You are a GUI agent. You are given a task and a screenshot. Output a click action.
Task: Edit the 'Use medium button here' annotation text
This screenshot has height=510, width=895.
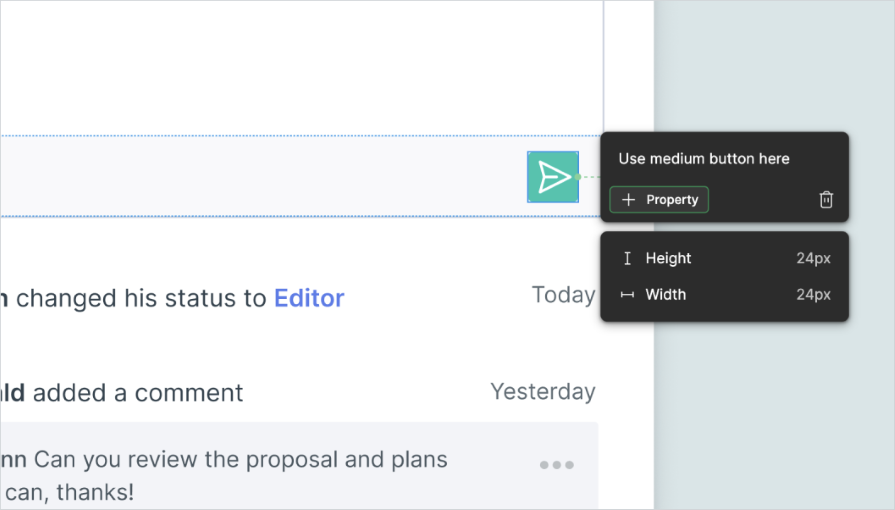[x=704, y=159]
